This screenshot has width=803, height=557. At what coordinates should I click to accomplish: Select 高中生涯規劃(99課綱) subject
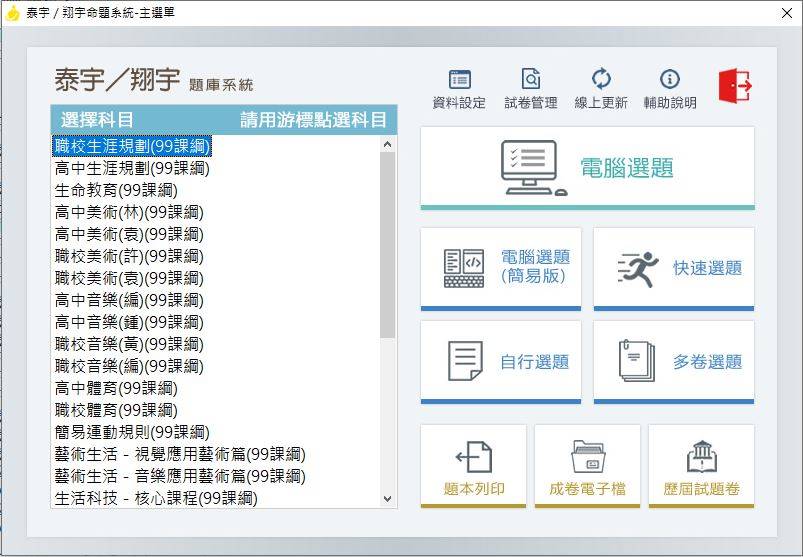click(132, 168)
